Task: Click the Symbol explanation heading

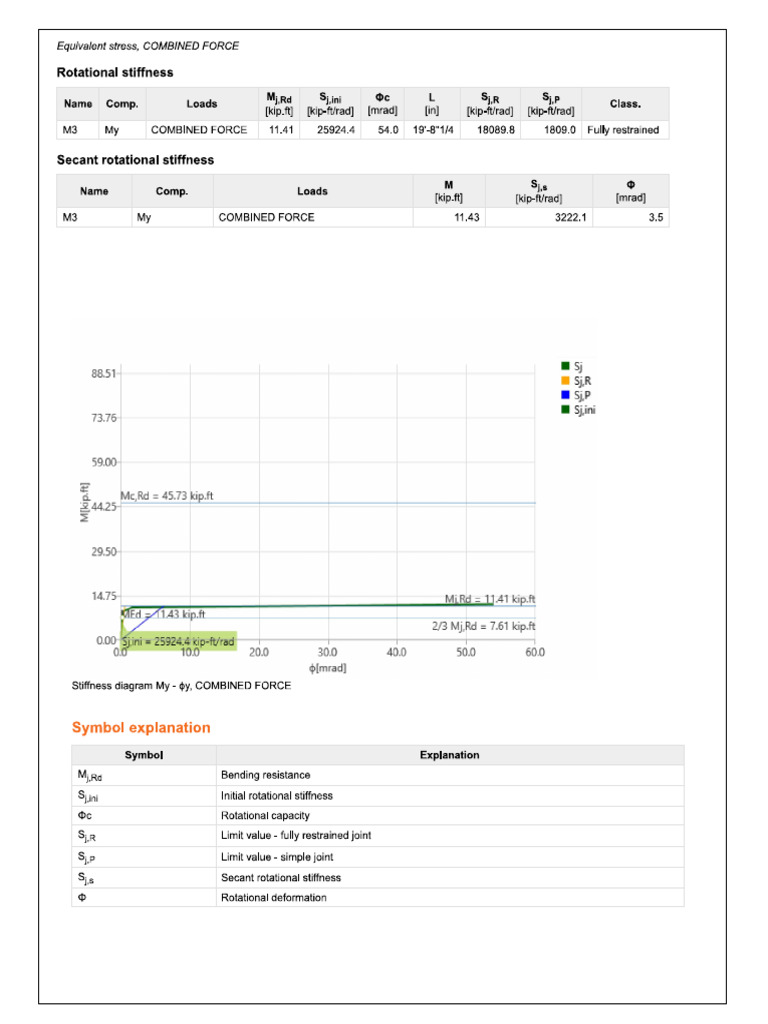Action: pos(141,728)
